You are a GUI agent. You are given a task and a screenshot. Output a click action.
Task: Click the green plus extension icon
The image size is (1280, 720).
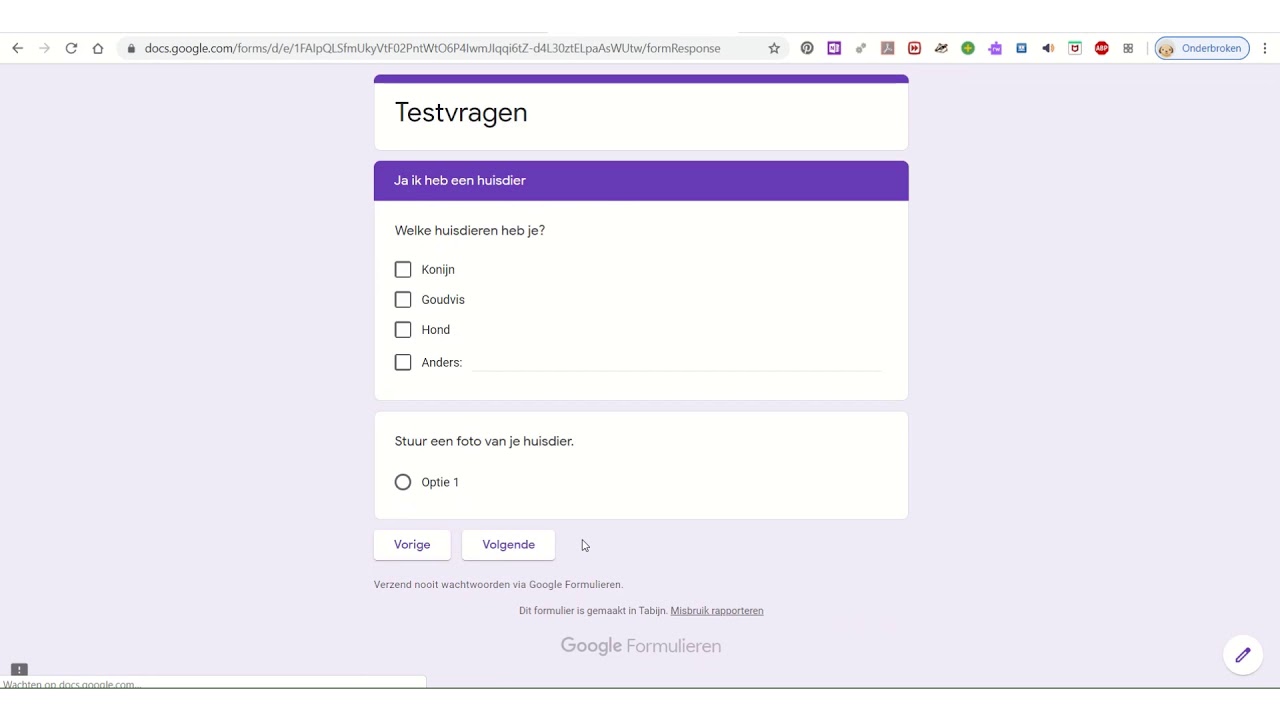[x=968, y=48]
